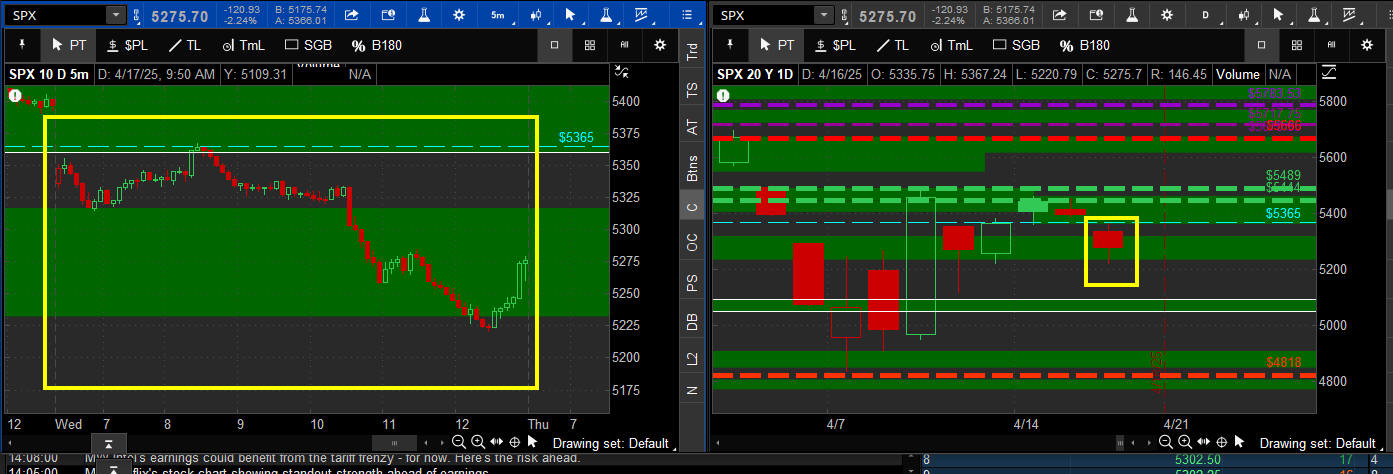
Task: Toggle the All-charts drawing mode on right toolbar
Action: 1332,45
